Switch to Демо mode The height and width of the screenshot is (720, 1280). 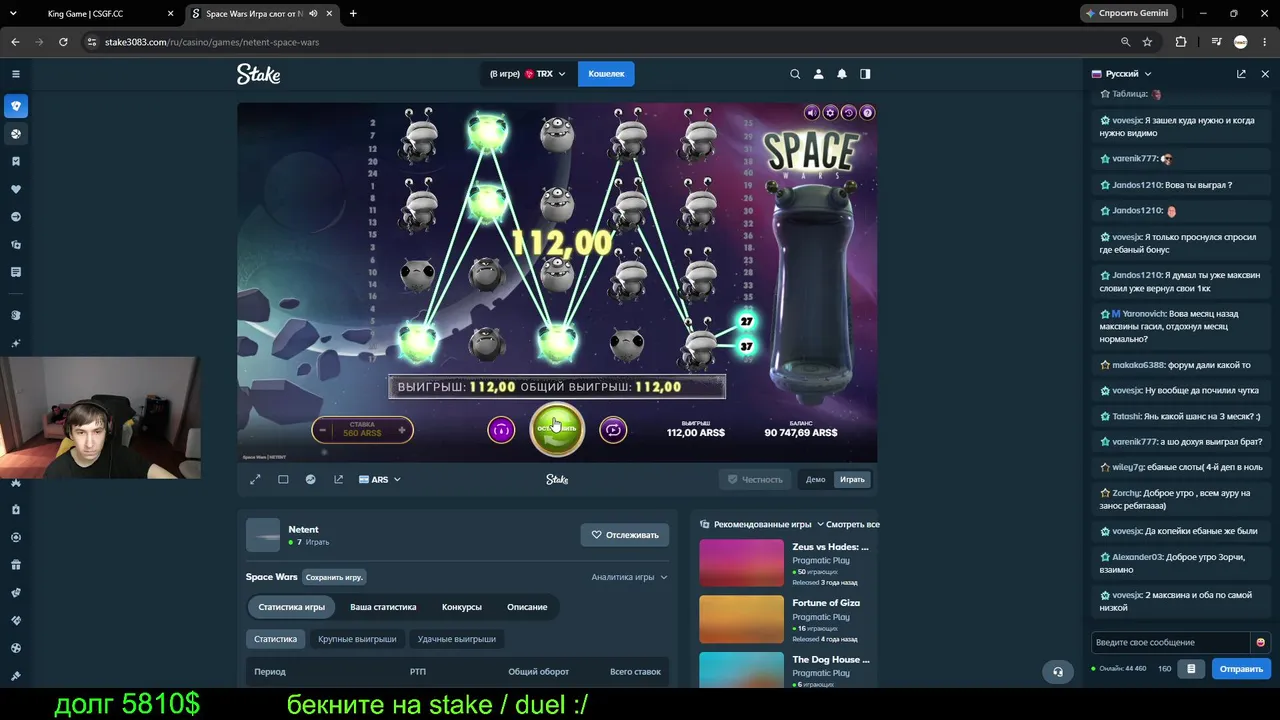(816, 480)
